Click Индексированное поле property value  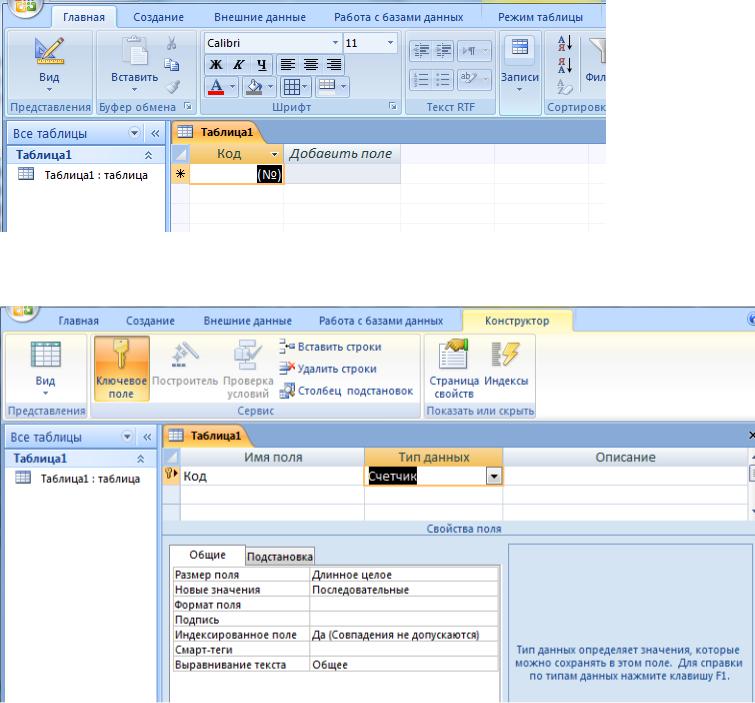[404, 635]
